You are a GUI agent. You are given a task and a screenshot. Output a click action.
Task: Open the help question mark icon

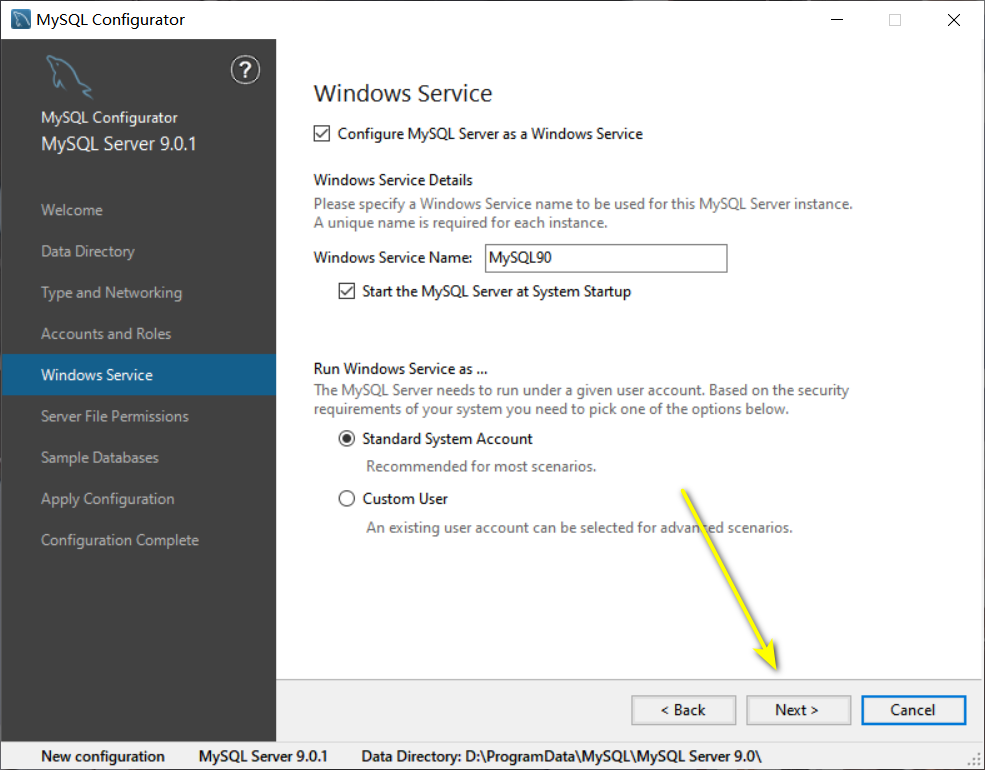(x=245, y=70)
